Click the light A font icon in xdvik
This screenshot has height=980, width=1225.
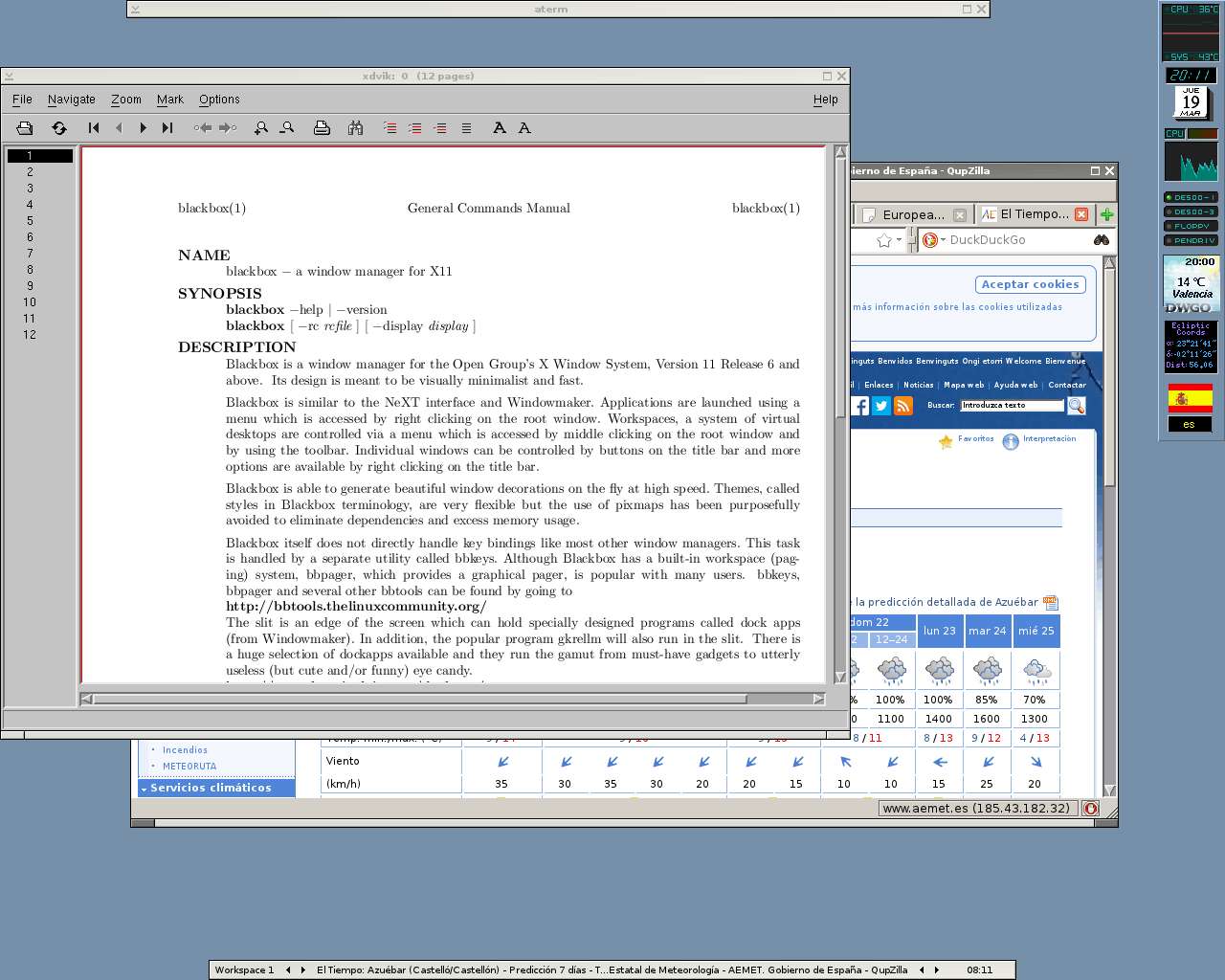click(524, 127)
